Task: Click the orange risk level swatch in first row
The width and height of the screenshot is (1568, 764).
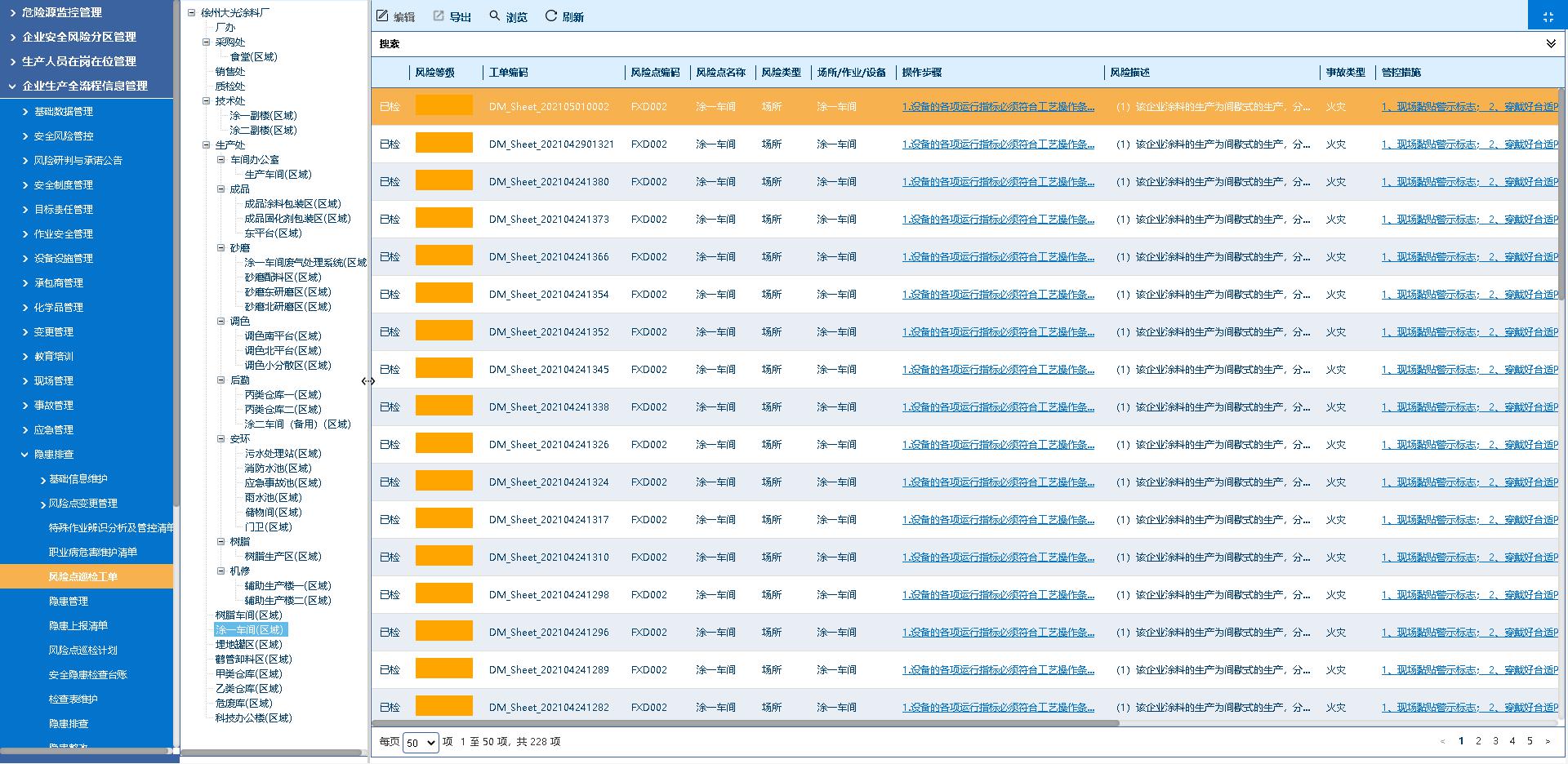Action: 443,106
